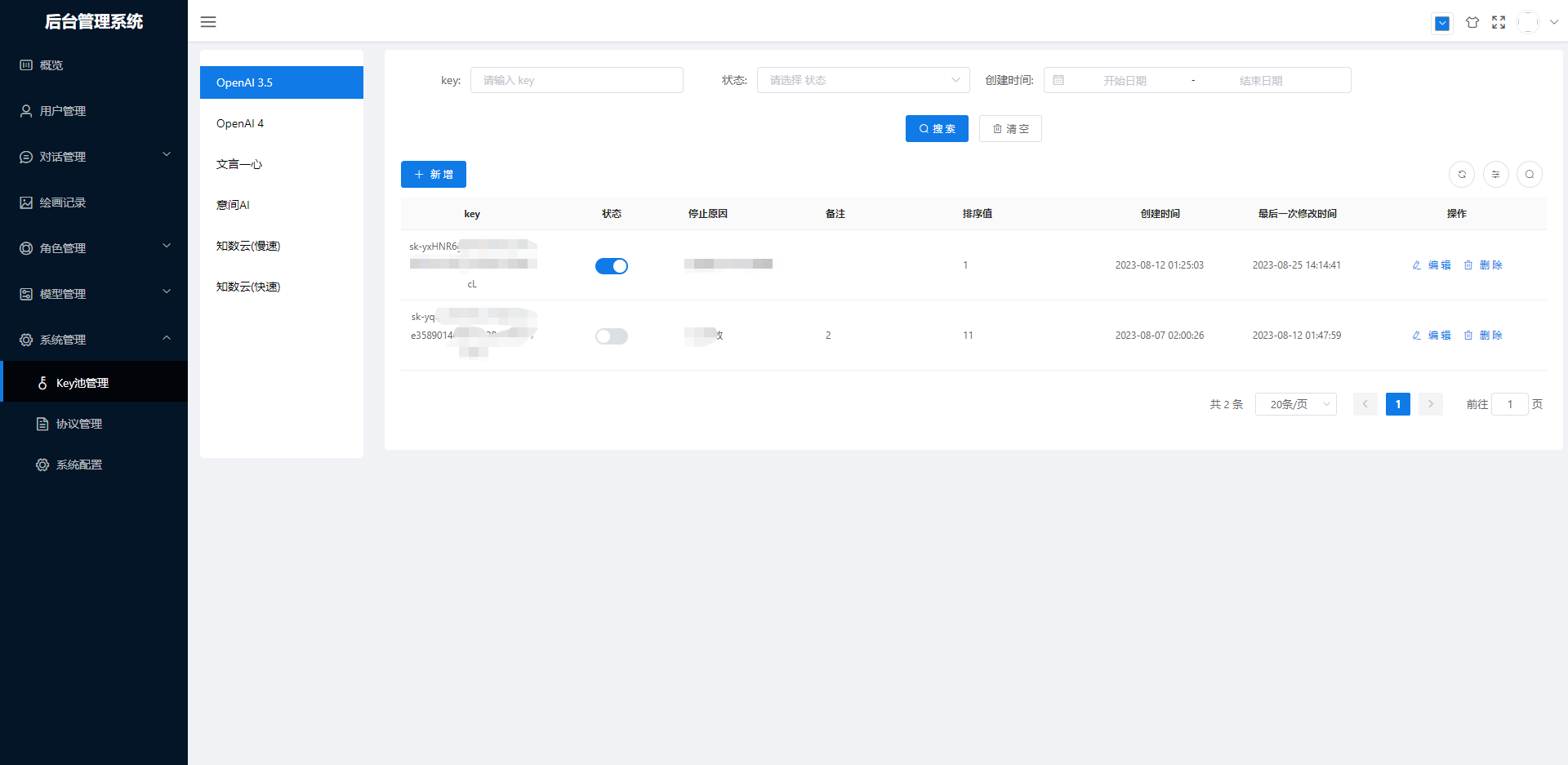
Task: Open the column settings icon
Action: (1495, 174)
